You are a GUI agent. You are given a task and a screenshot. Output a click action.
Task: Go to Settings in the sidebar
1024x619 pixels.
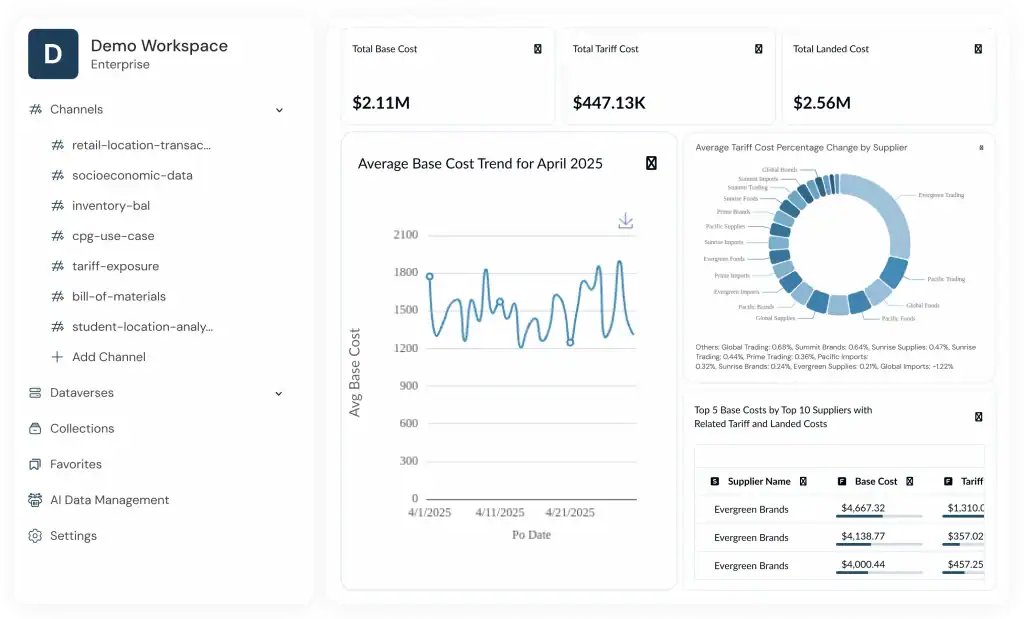point(73,536)
